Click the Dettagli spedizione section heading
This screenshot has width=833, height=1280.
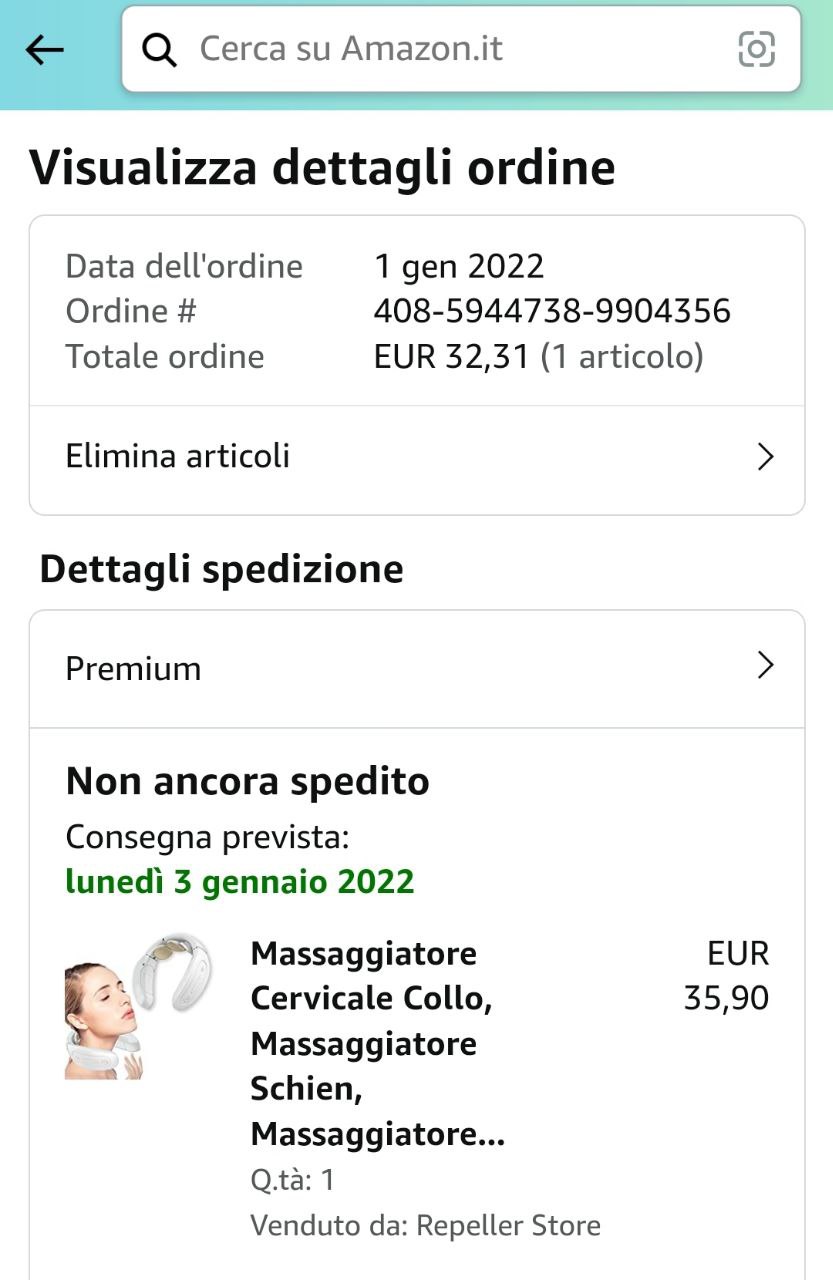(x=222, y=569)
